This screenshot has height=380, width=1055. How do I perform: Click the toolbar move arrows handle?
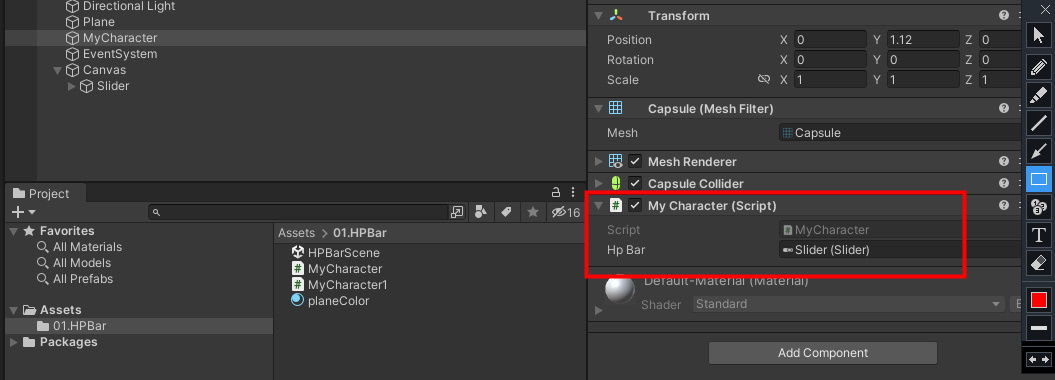coord(1039,360)
